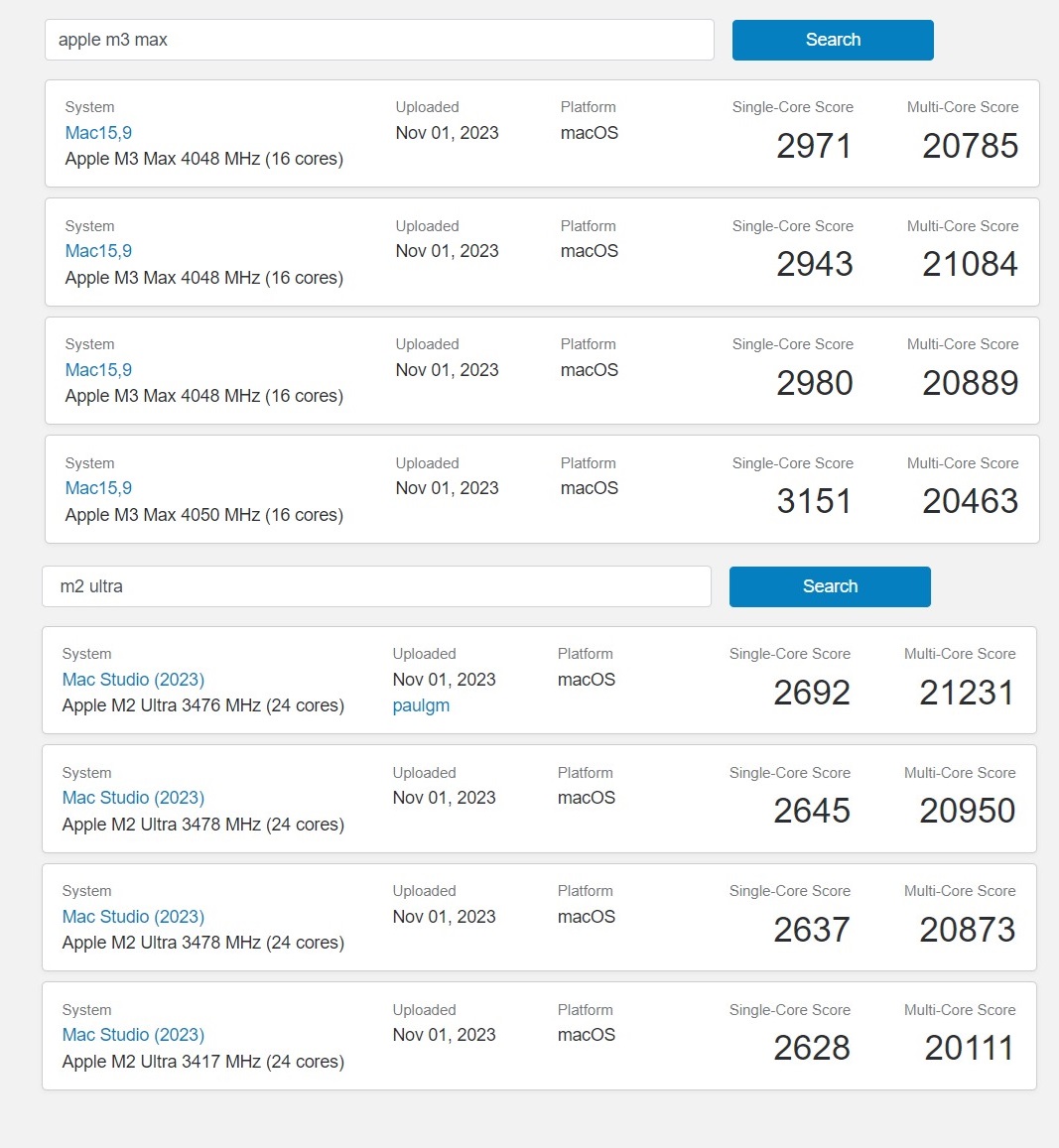Focus the 'm2 ultra' search input box

[x=376, y=586]
